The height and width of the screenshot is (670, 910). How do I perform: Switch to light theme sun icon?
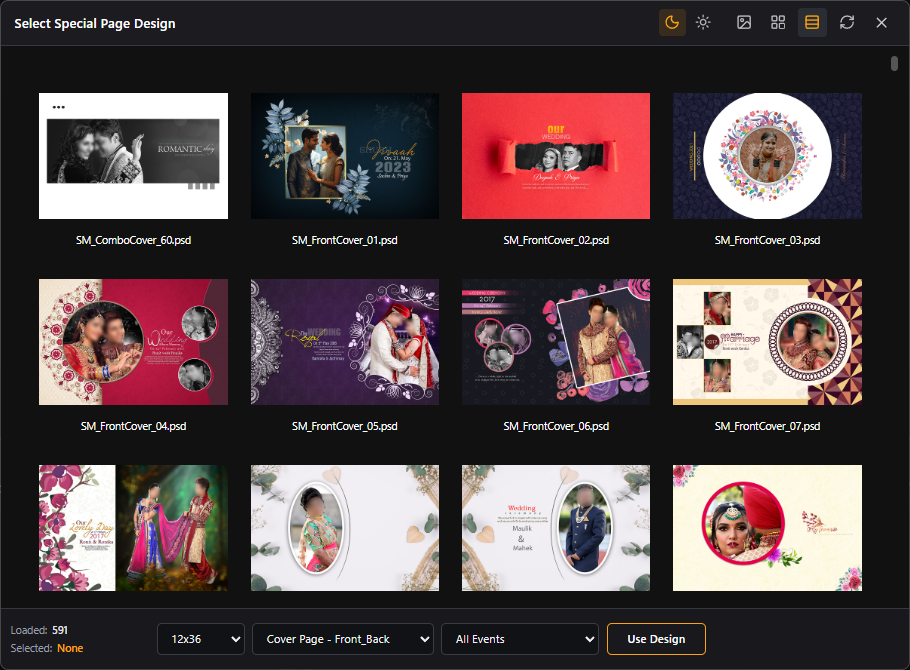click(703, 23)
